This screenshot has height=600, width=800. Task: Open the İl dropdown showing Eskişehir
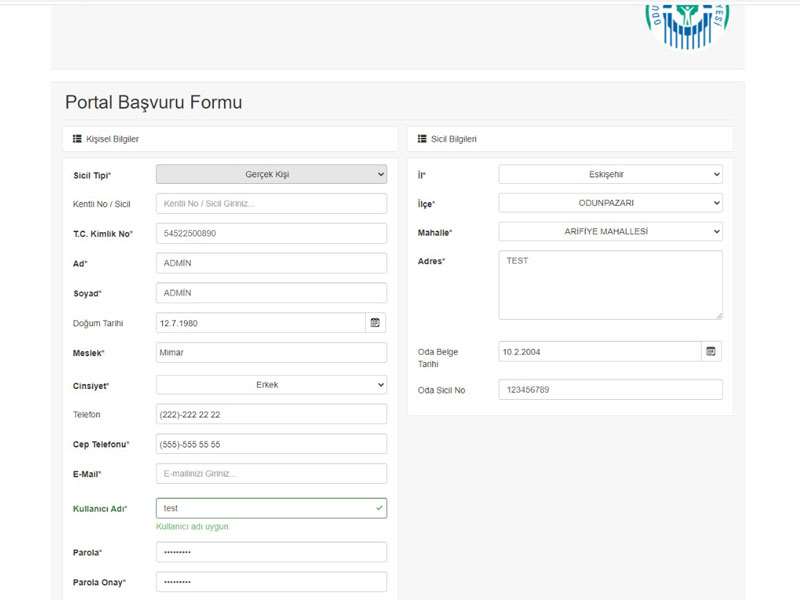pyautogui.click(x=611, y=174)
